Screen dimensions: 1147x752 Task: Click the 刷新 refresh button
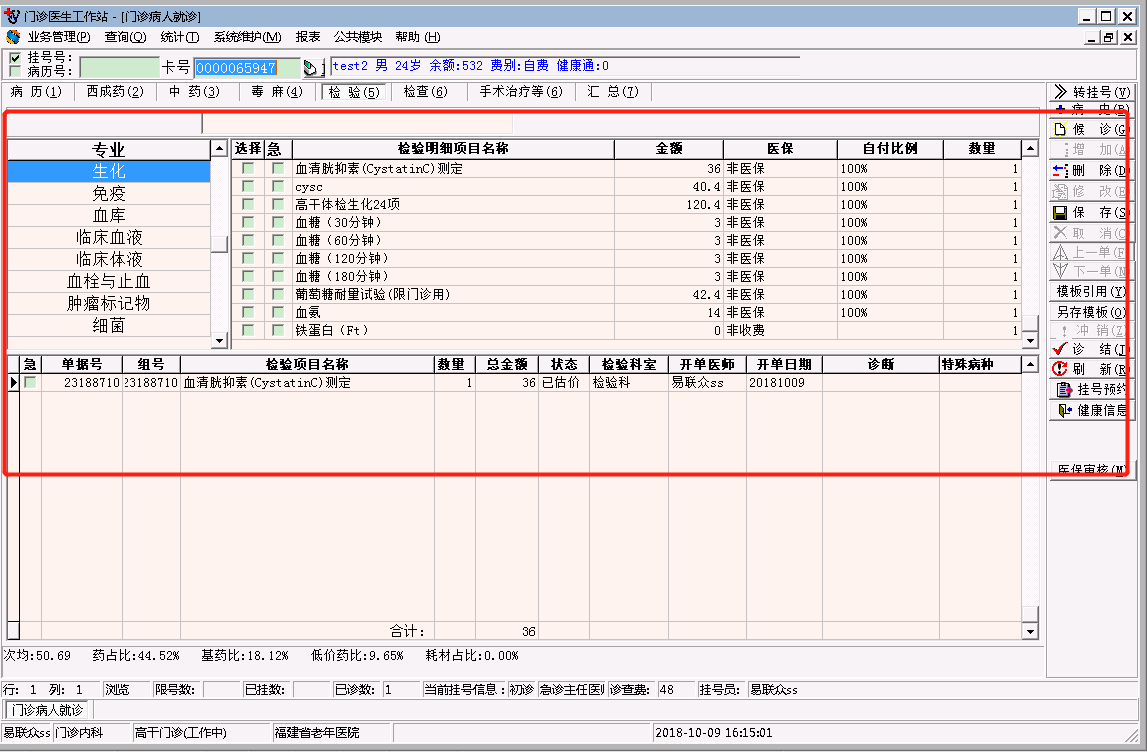1091,369
